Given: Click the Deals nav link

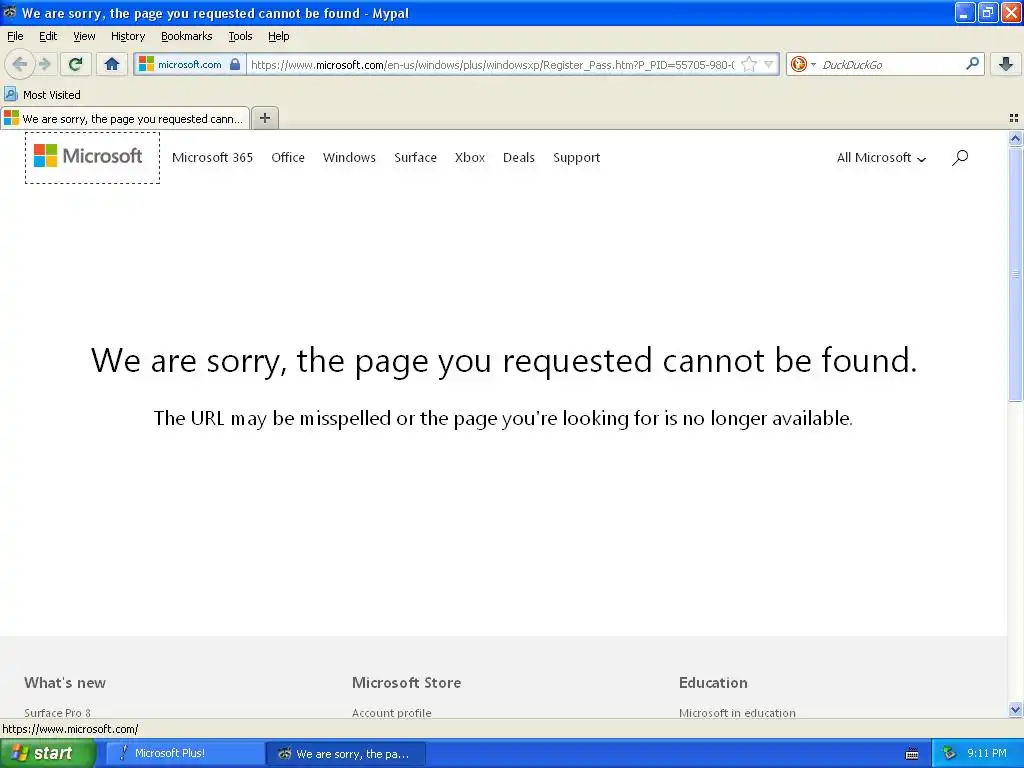Looking at the screenshot, I should [x=519, y=157].
